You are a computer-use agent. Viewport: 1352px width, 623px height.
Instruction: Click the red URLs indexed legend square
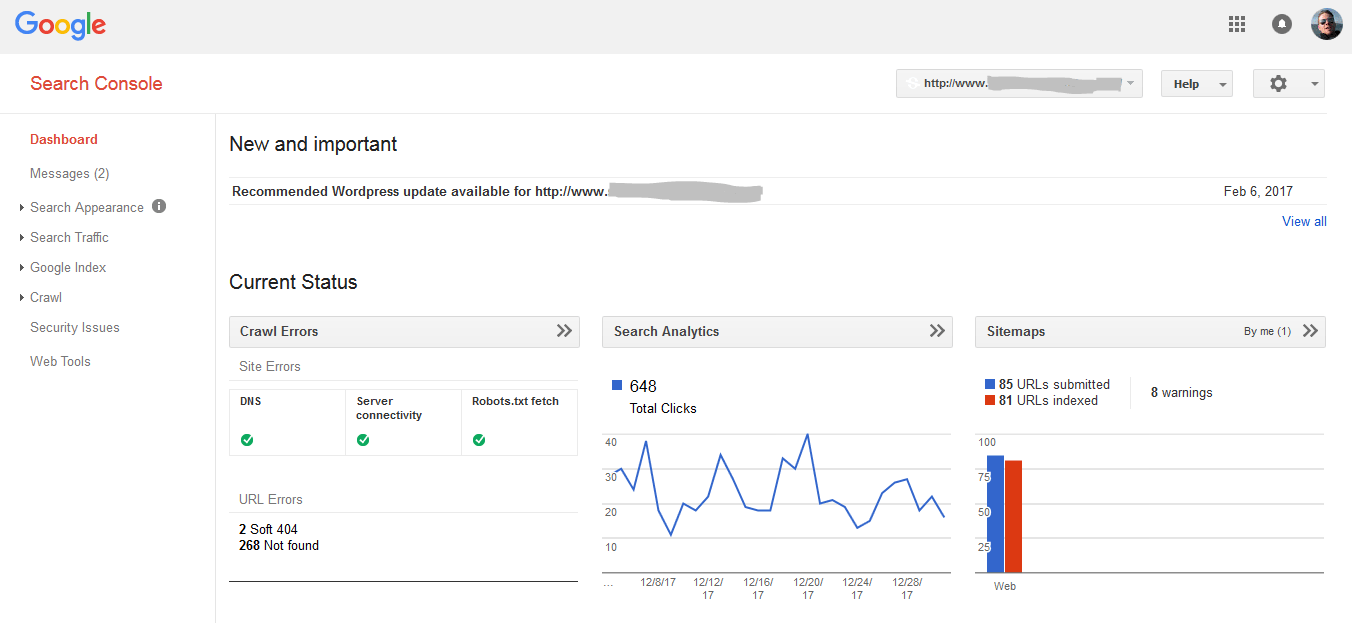990,400
